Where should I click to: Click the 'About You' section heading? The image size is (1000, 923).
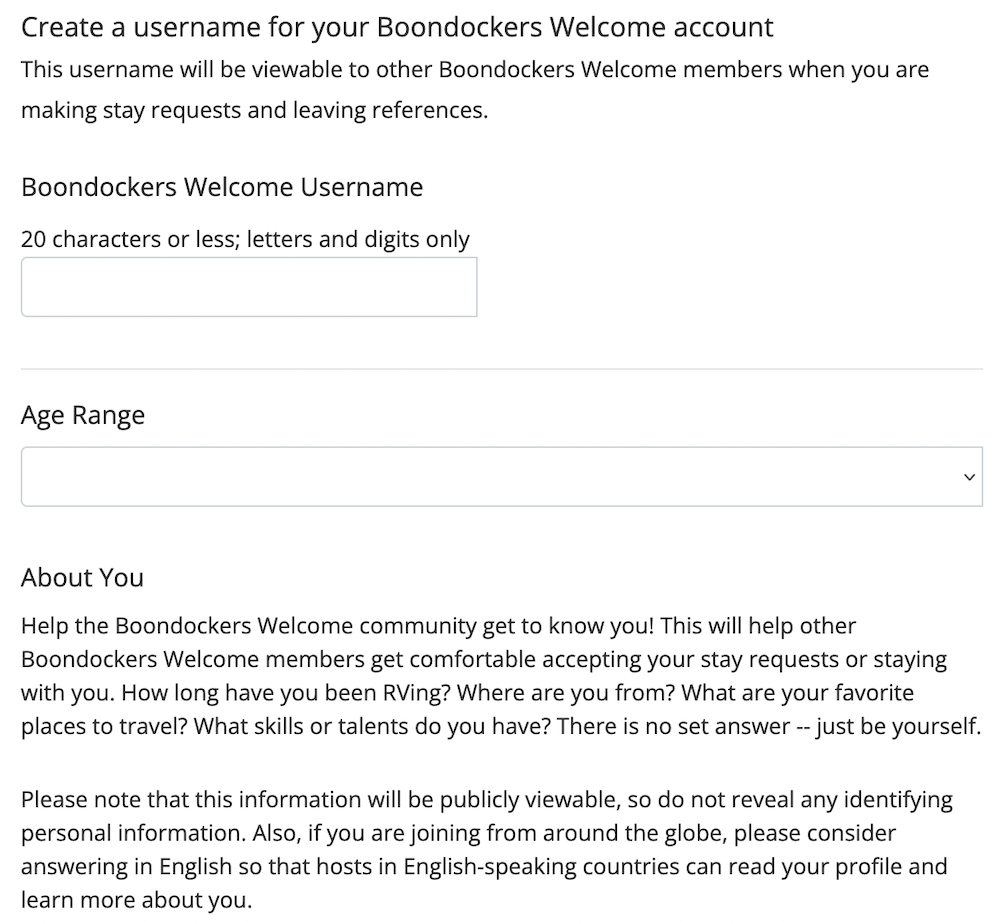[82, 577]
